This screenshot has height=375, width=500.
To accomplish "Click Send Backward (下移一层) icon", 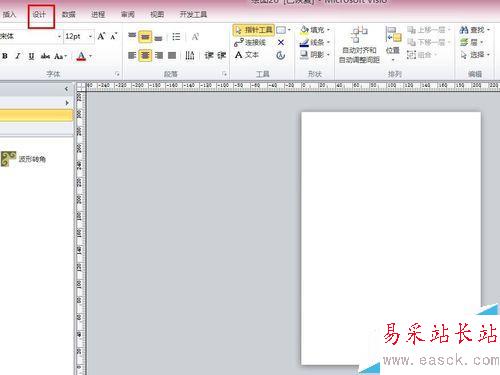I will (x=411, y=42).
